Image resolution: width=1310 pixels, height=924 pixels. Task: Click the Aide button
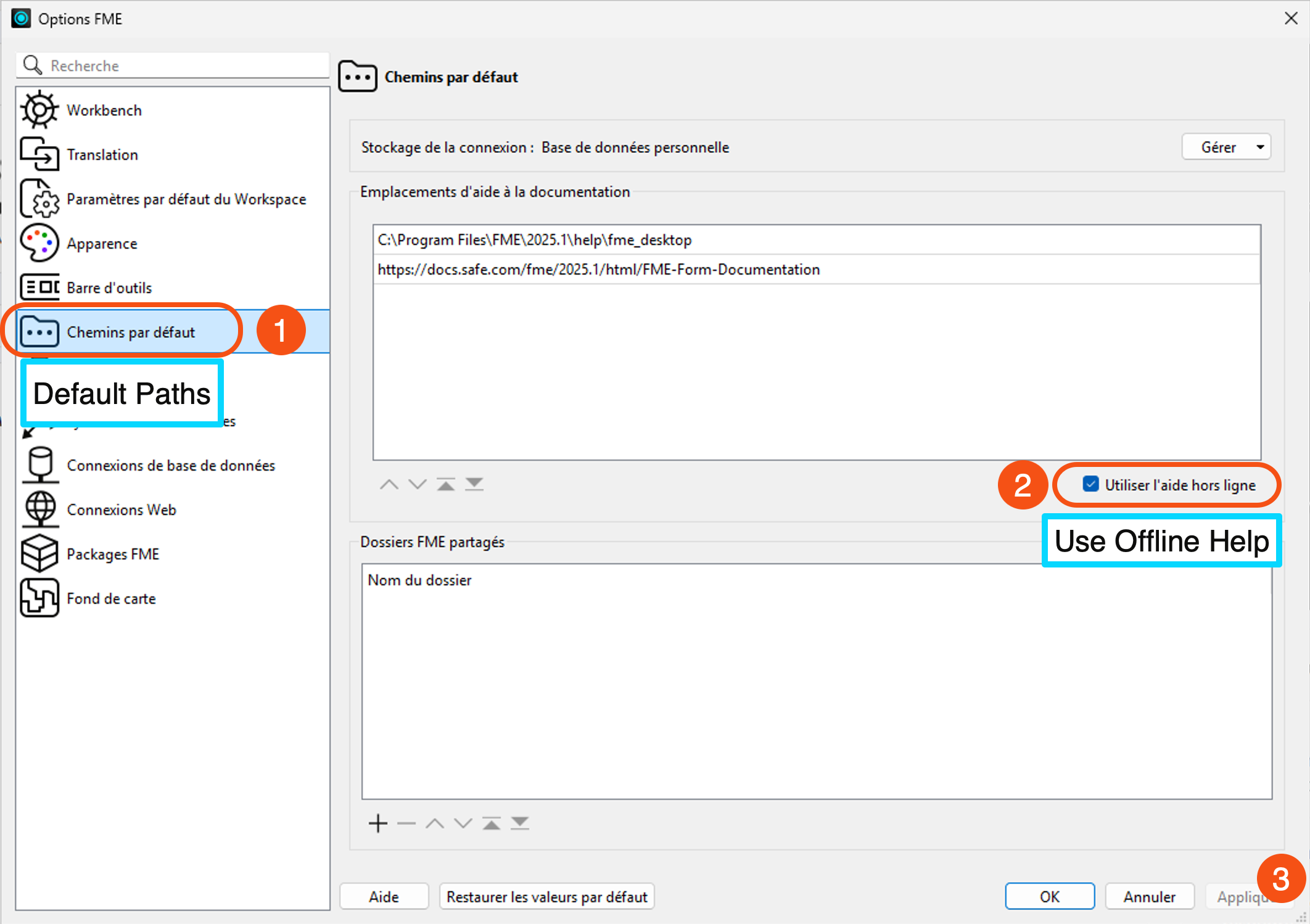click(384, 896)
